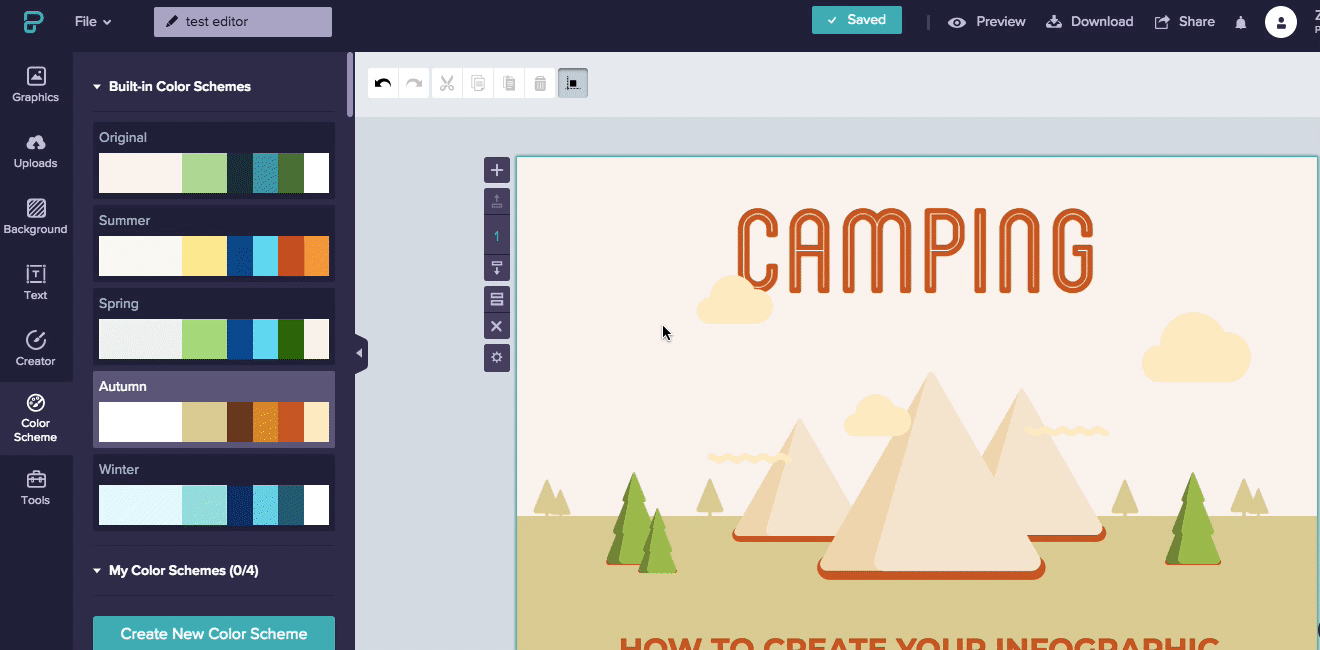Open Preview mode
The width and height of the screenshot is (1320, 650).
click(987, 22)
